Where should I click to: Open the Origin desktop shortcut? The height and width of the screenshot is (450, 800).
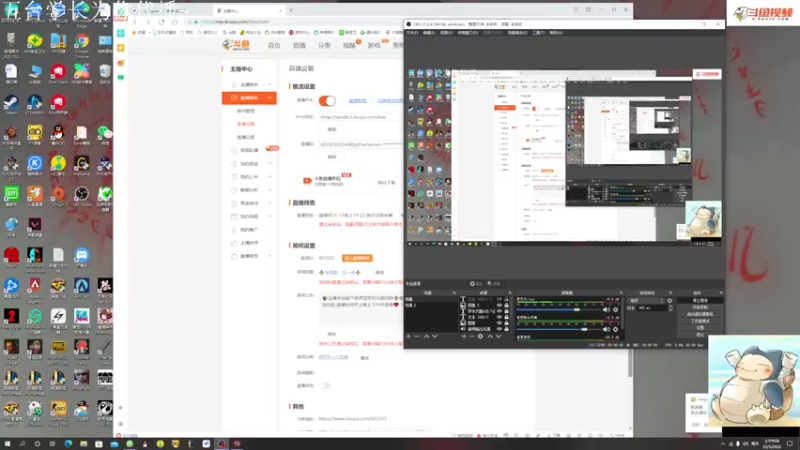click(58, 196)
